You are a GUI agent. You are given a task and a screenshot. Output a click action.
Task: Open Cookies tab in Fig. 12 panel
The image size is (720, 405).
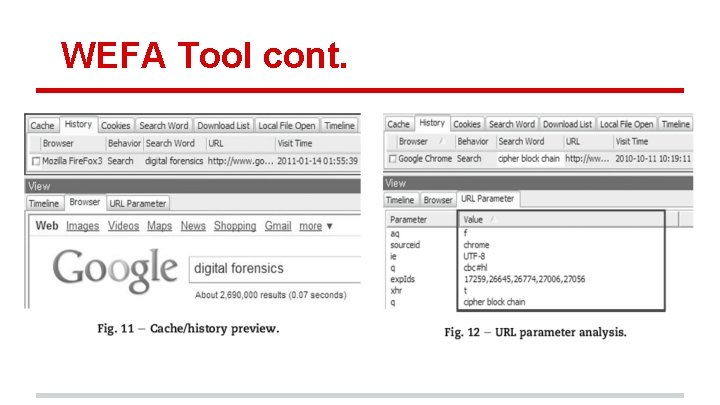467,124
